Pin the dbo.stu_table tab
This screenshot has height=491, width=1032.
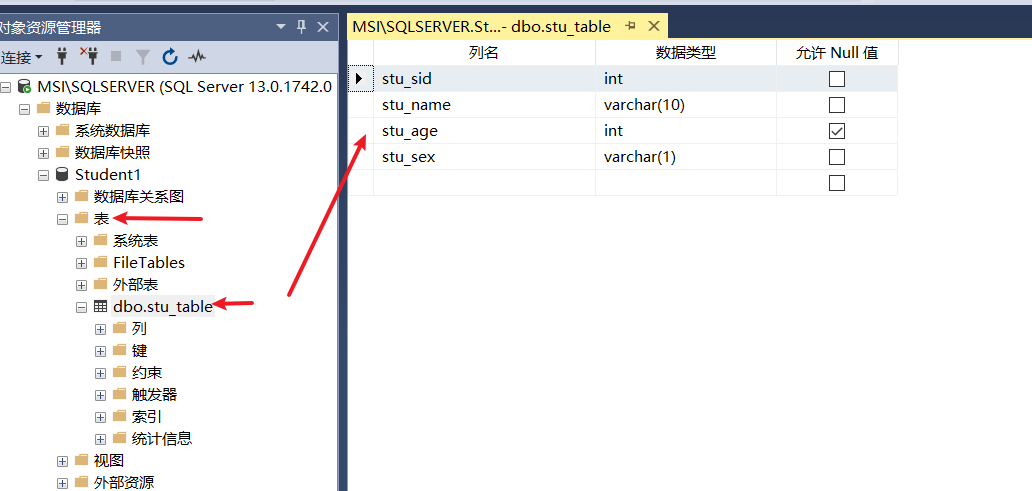click(630, 26)
